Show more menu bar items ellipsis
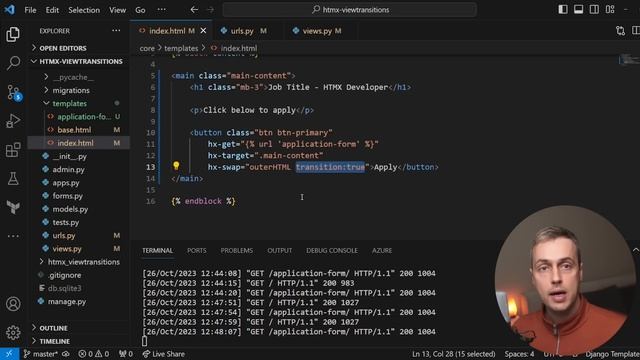This screenshot has height=360, width=640. [x=162, y=10]
